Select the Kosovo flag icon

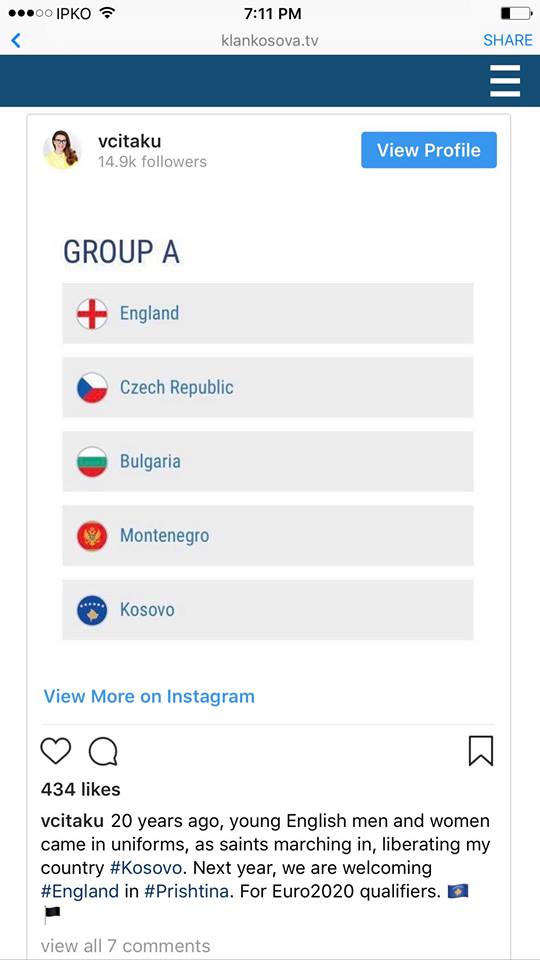(x=92, y=610)
